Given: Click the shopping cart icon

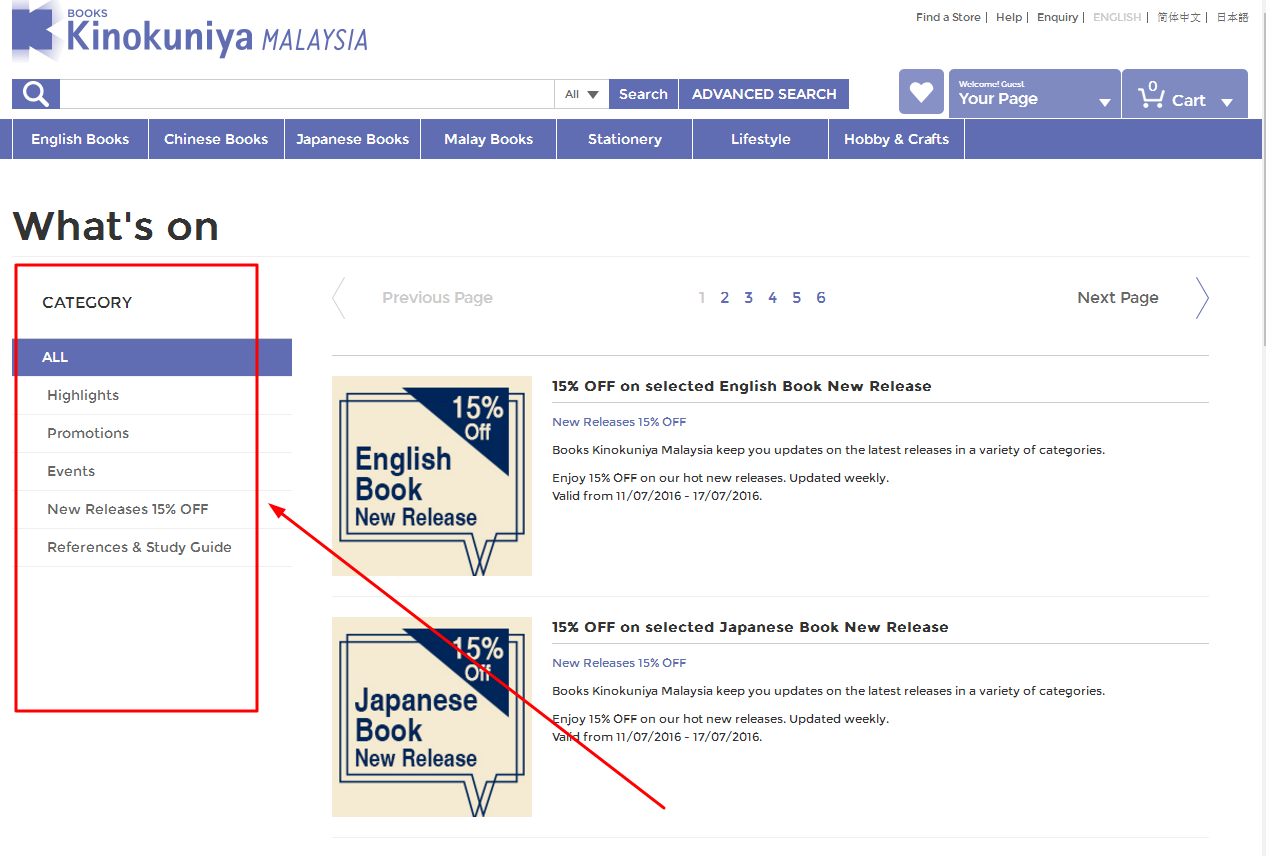Looking at the screenshot, I should [x=1151, y=93].
